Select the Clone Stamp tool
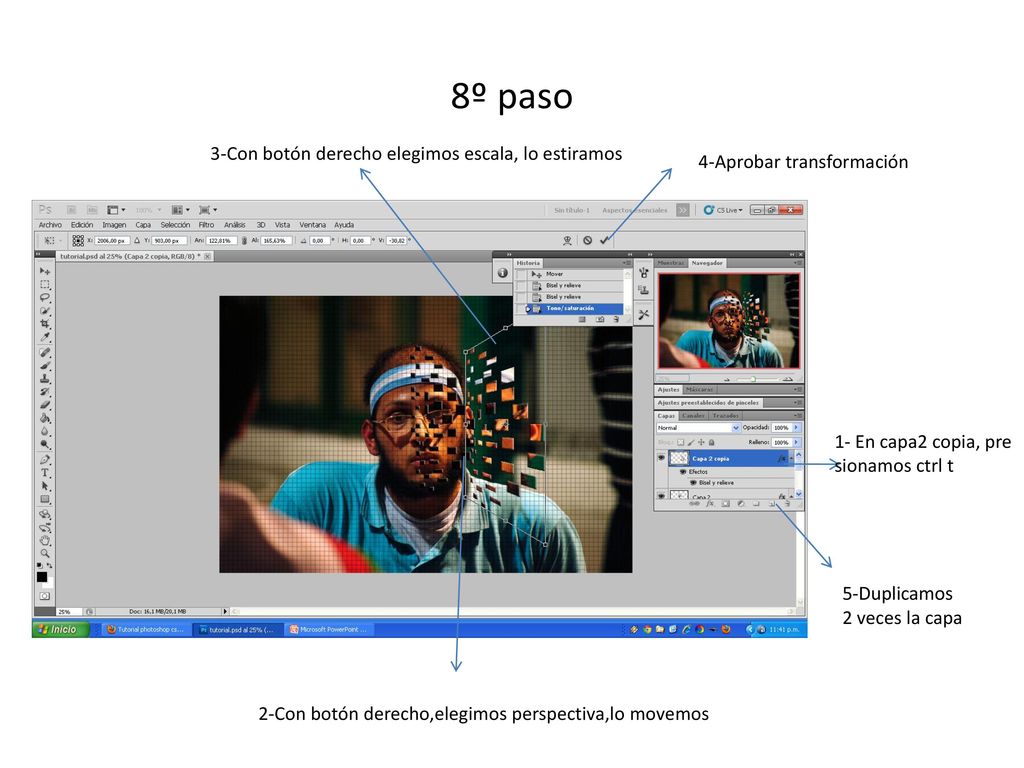The width and height of the screenshot is (1024, 768). click(44, 379)
